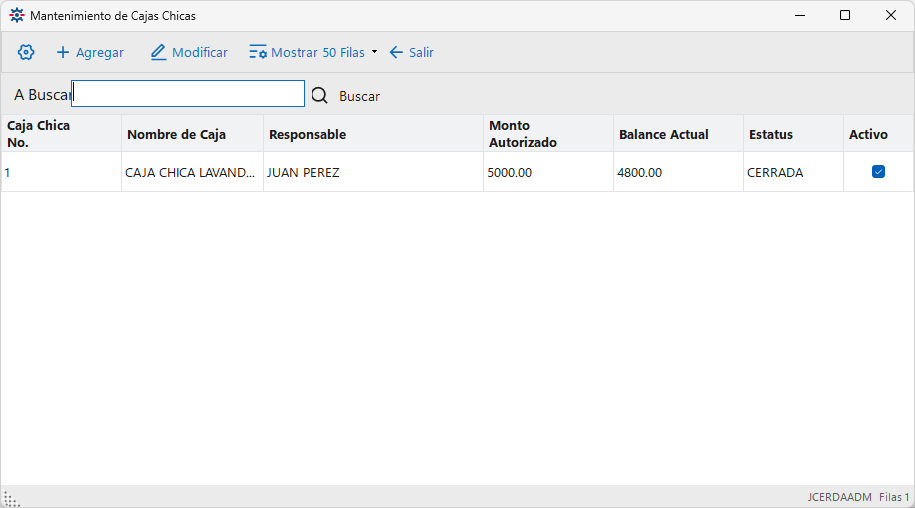The height and width of the screenshot is (508, 915).
Task: Click the Estatus column header
Action: click(x=794, y=134)
